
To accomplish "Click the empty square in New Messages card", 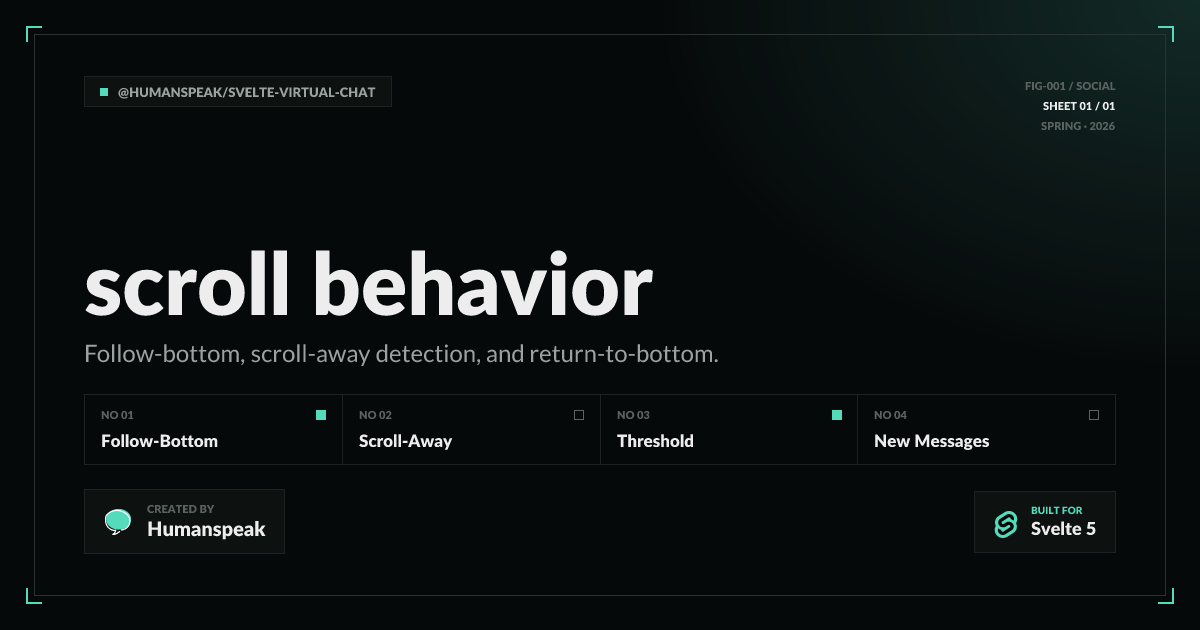I will [x=1094, y=415].
